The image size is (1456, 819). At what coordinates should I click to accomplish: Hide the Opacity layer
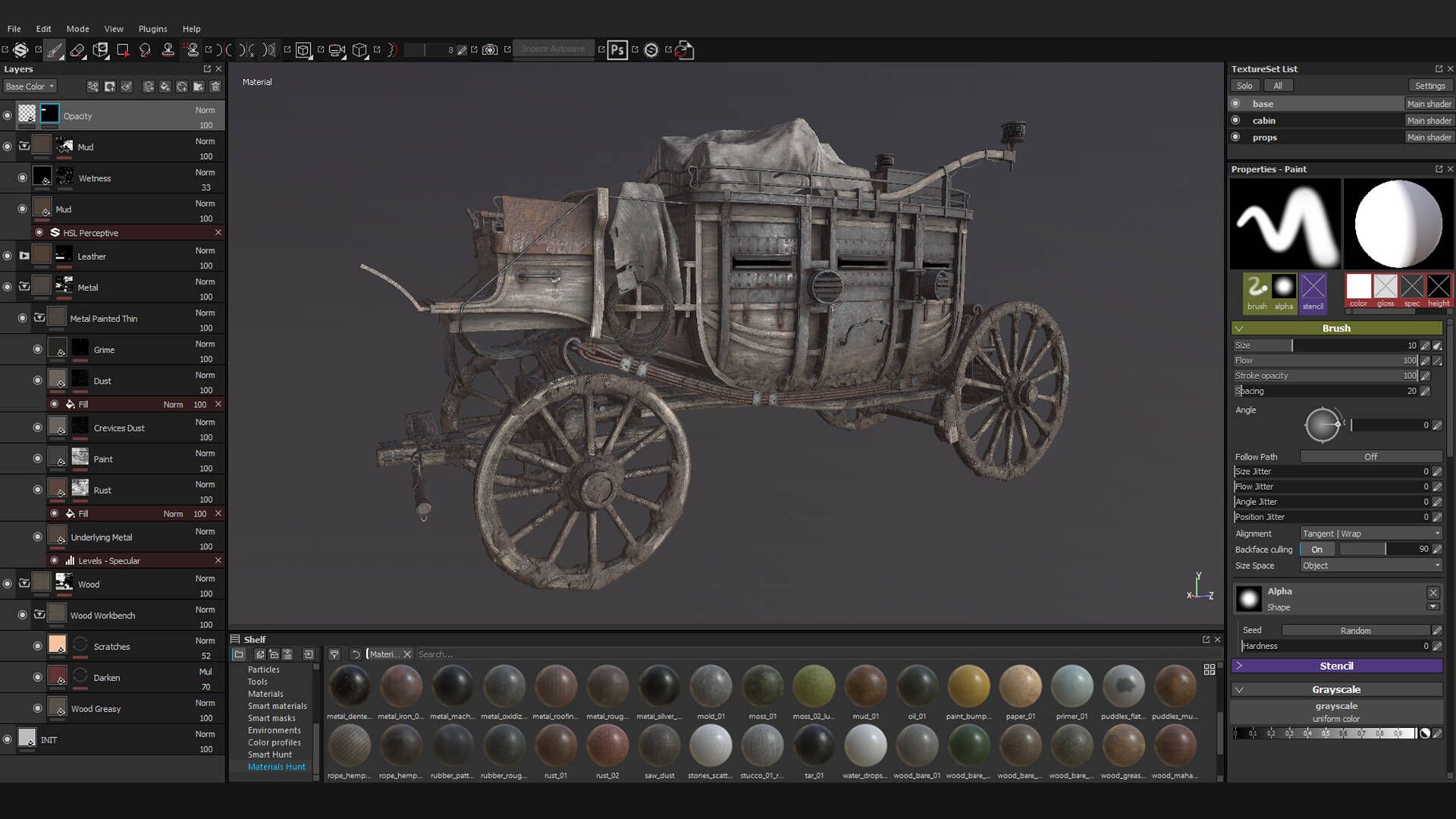[7, 114]
